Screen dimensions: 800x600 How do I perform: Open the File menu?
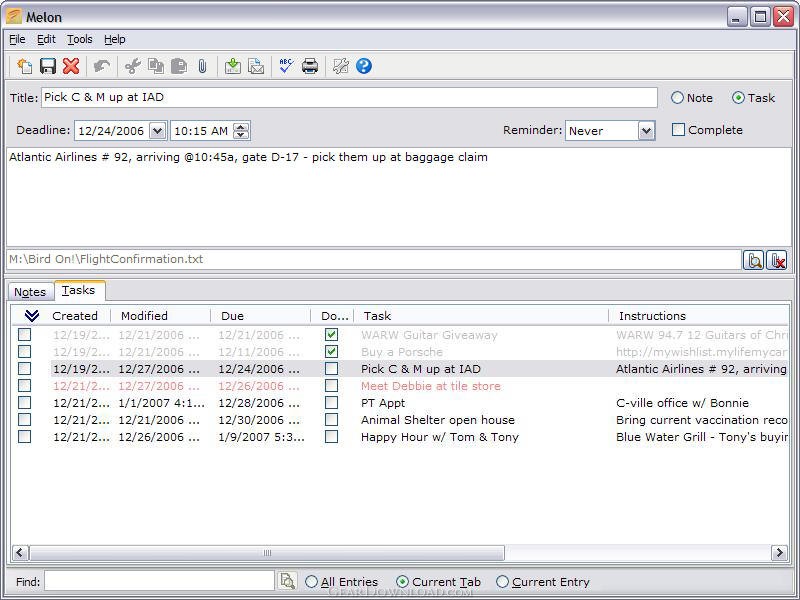tap(17, 39)
